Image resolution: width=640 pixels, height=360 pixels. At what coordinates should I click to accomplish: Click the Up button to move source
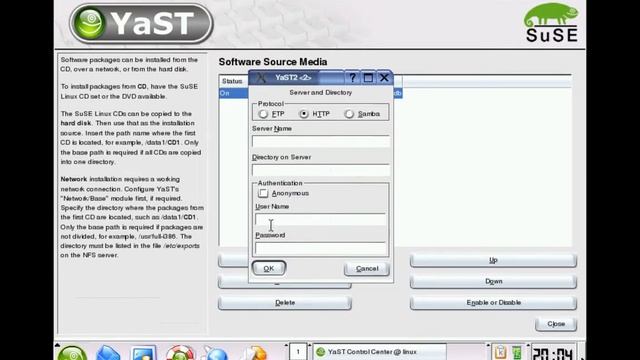pos(493,260)
